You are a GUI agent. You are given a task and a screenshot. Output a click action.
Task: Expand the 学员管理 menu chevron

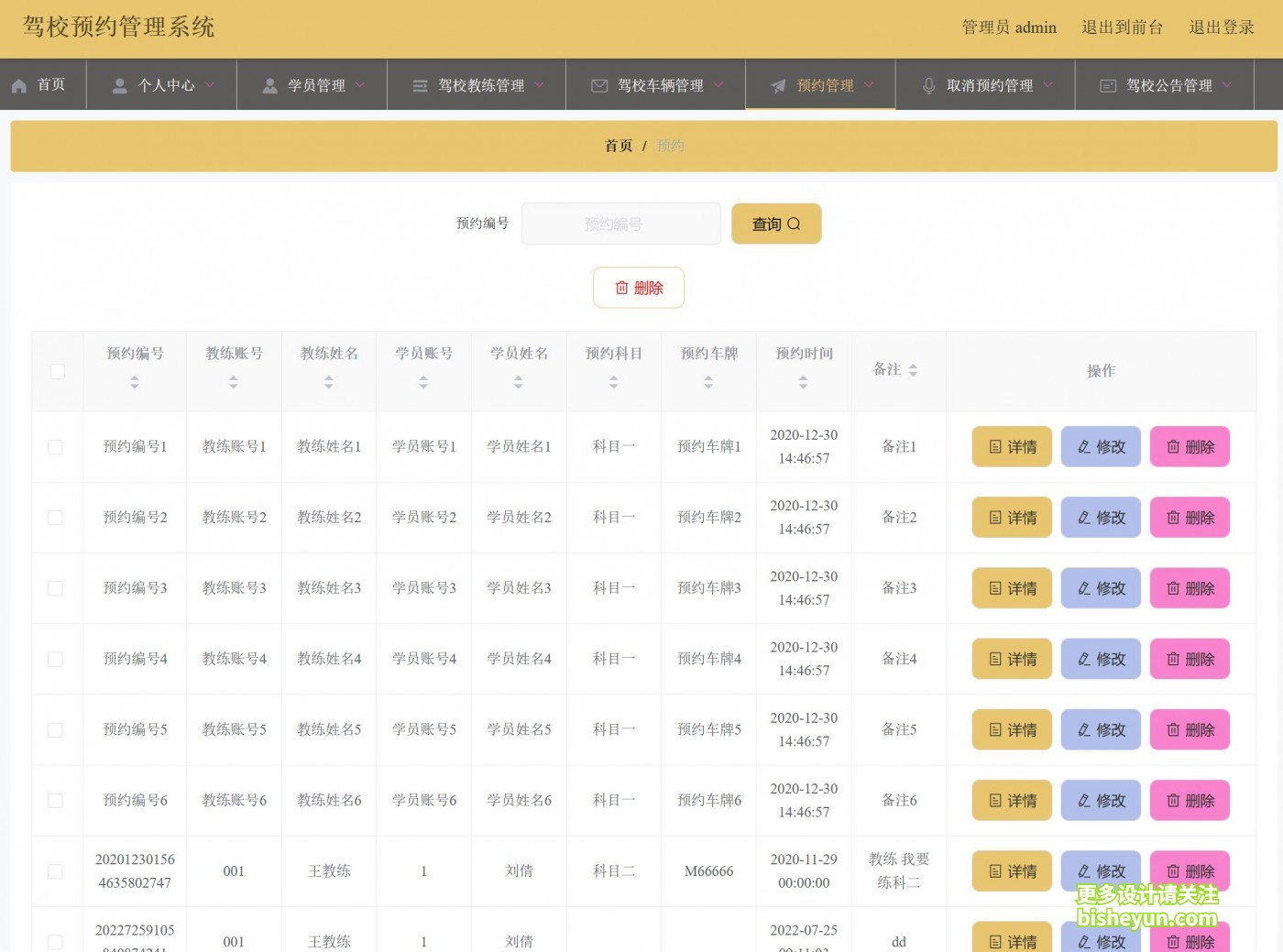(360, 84)
